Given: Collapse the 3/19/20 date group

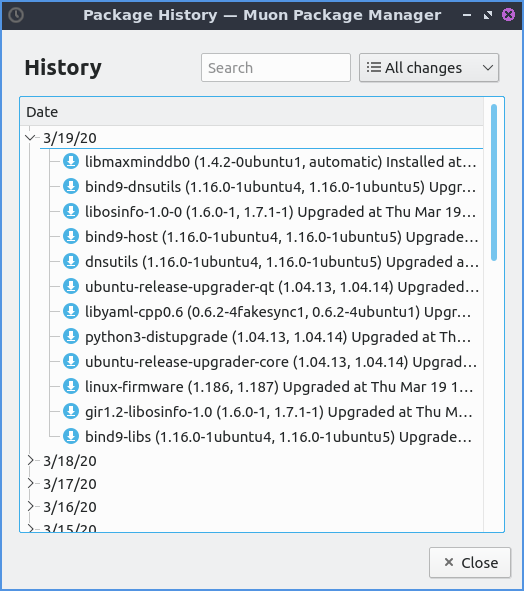Looking at the screenshot, I should coord(31,138).
